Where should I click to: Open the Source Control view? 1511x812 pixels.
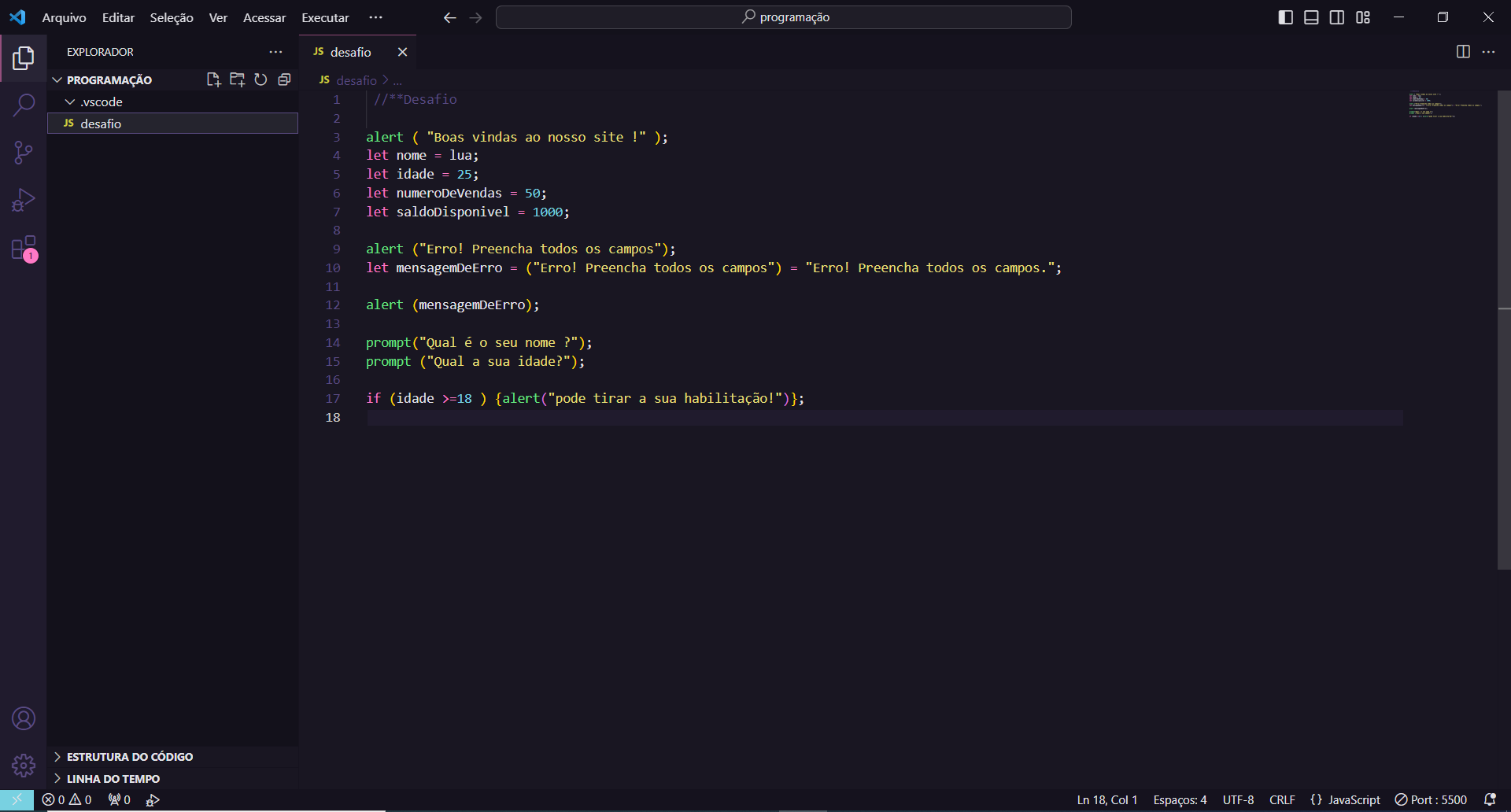pos(24,152)
